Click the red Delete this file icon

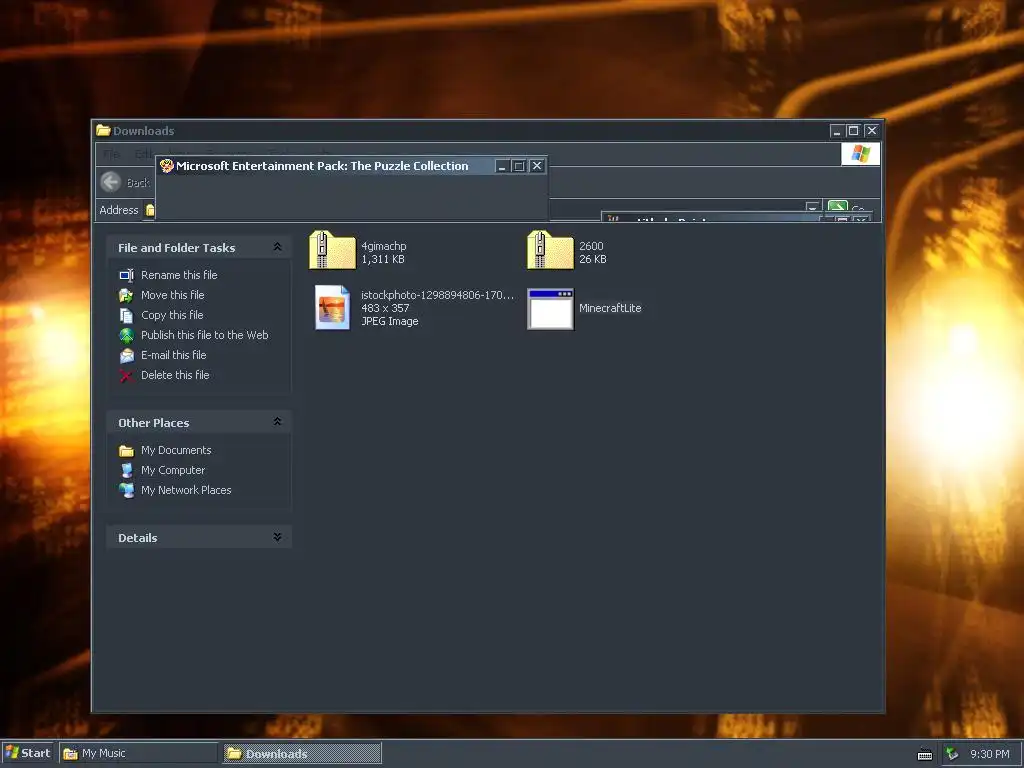pos(127,376)
